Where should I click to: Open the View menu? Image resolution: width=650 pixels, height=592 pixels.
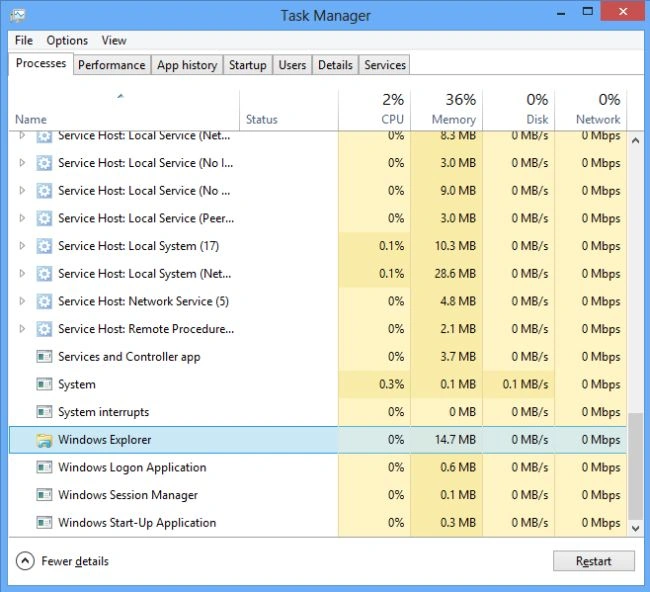pyautogui.click(x=114, y=41)
